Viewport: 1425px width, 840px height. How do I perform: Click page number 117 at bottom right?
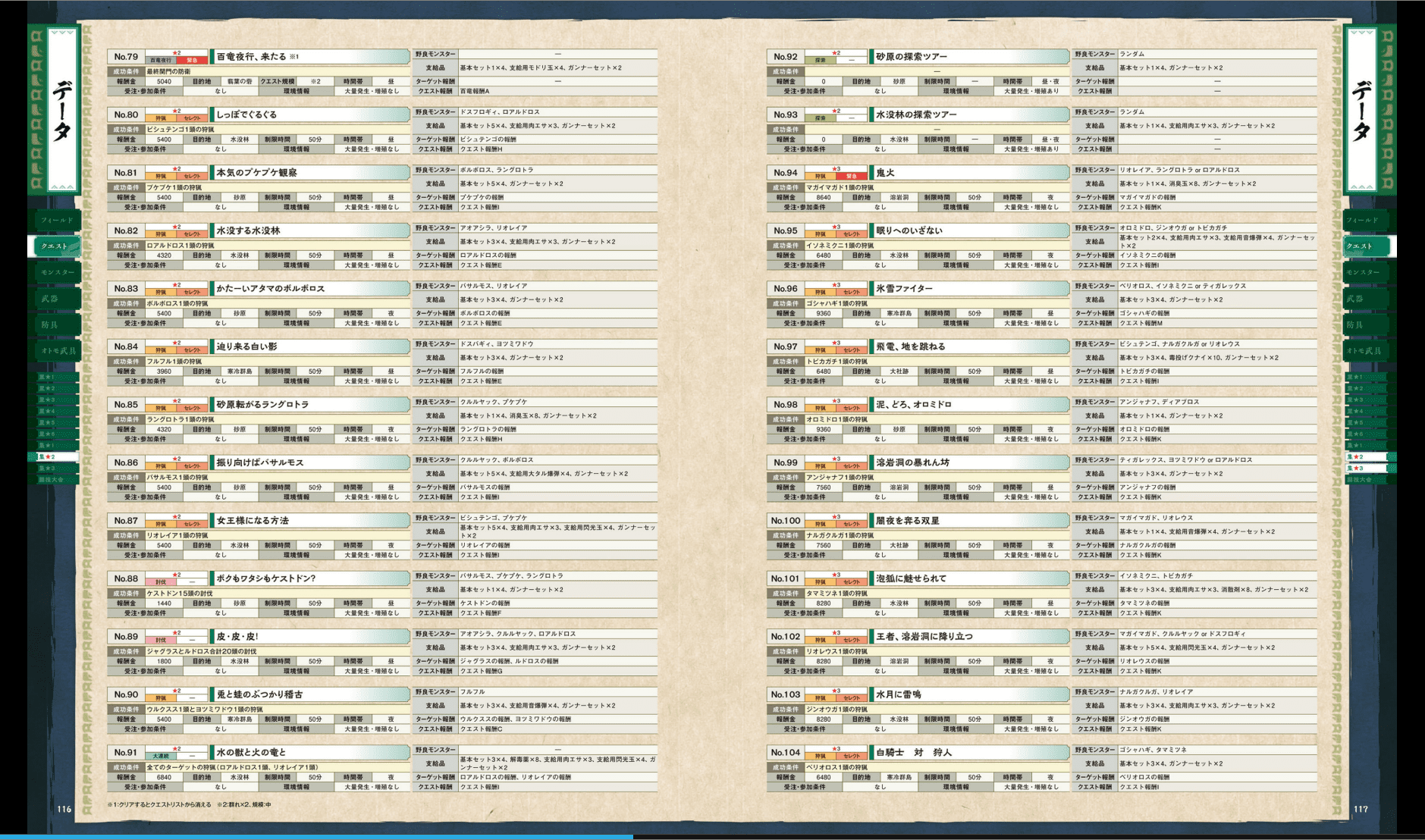tap(1361, 810)
